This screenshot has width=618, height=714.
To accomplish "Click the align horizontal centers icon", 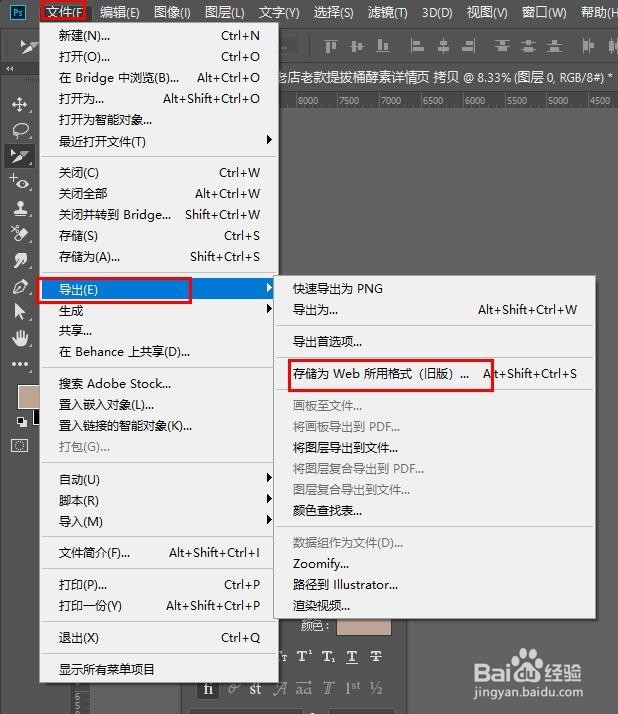I will point(443,46).
